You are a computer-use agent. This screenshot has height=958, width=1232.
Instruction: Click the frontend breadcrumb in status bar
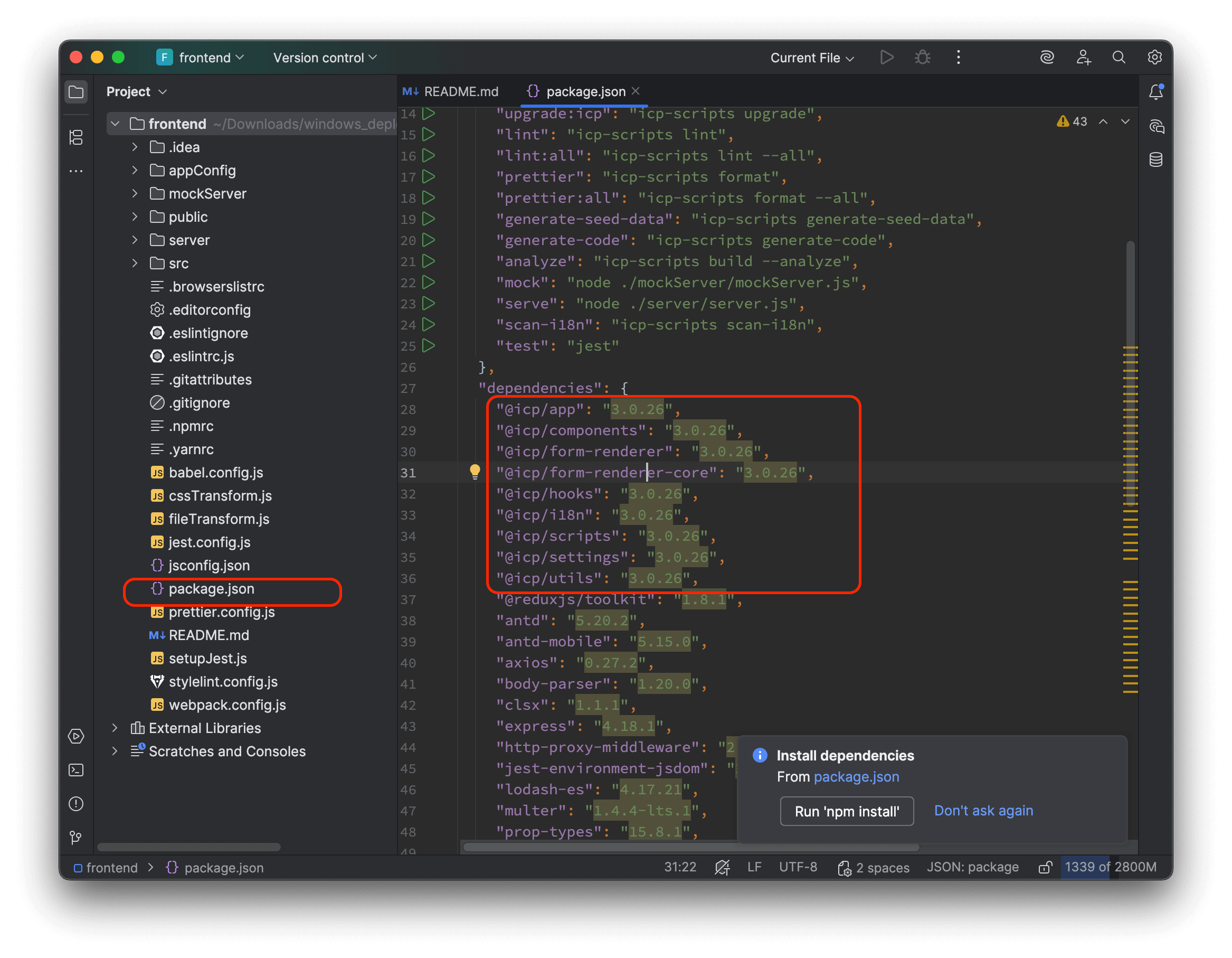[106, 867]
